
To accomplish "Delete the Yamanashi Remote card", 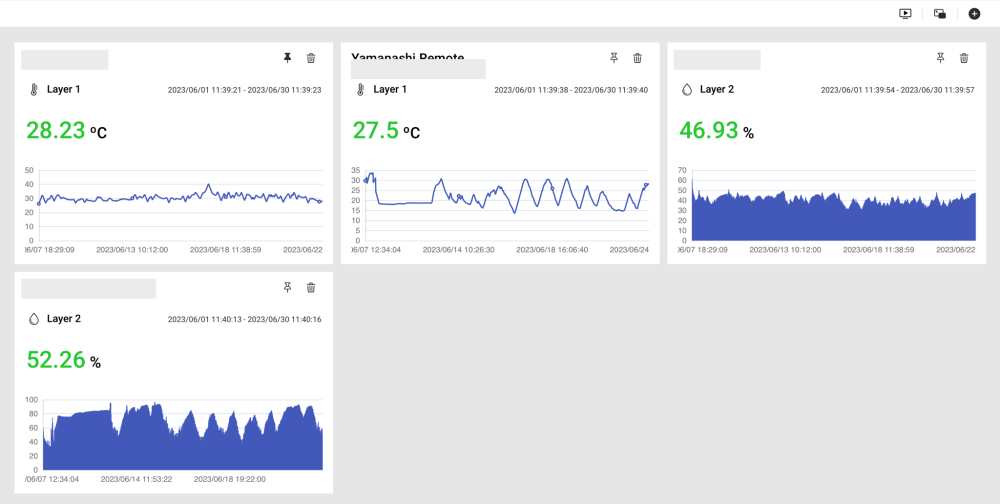I will (x=637, y=58).
